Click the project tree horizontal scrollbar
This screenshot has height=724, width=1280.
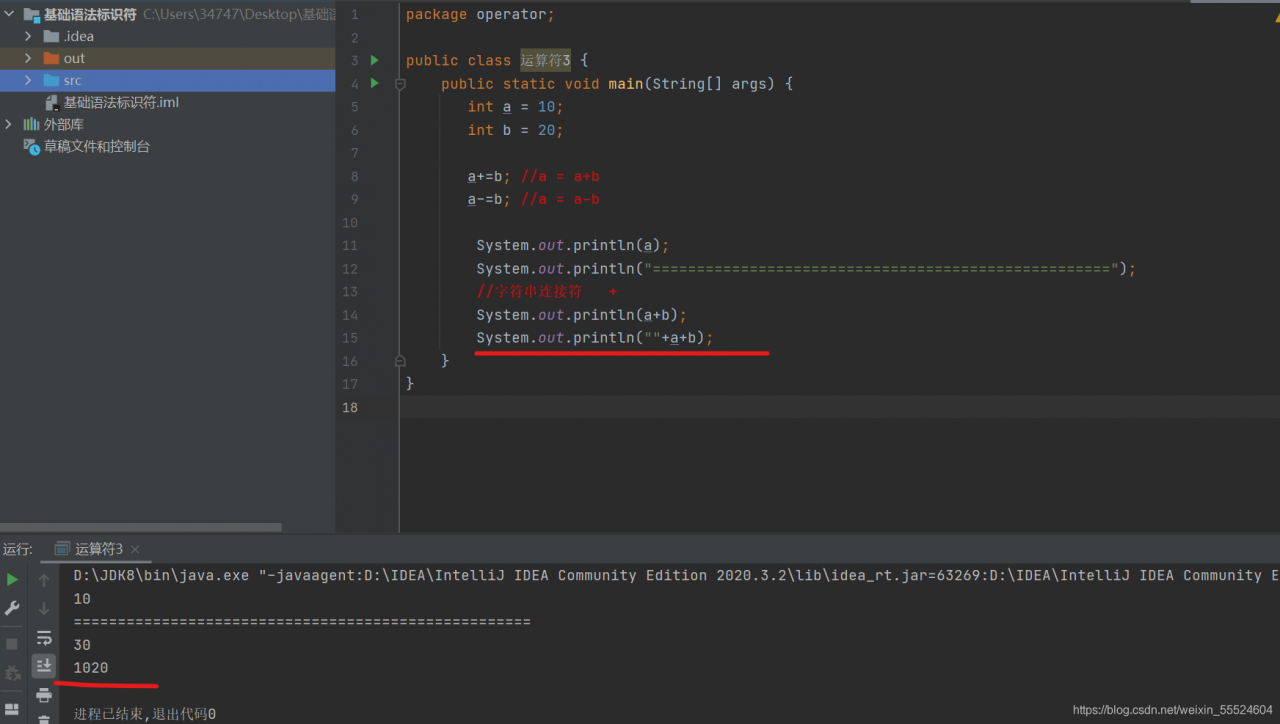pos(140,527)
